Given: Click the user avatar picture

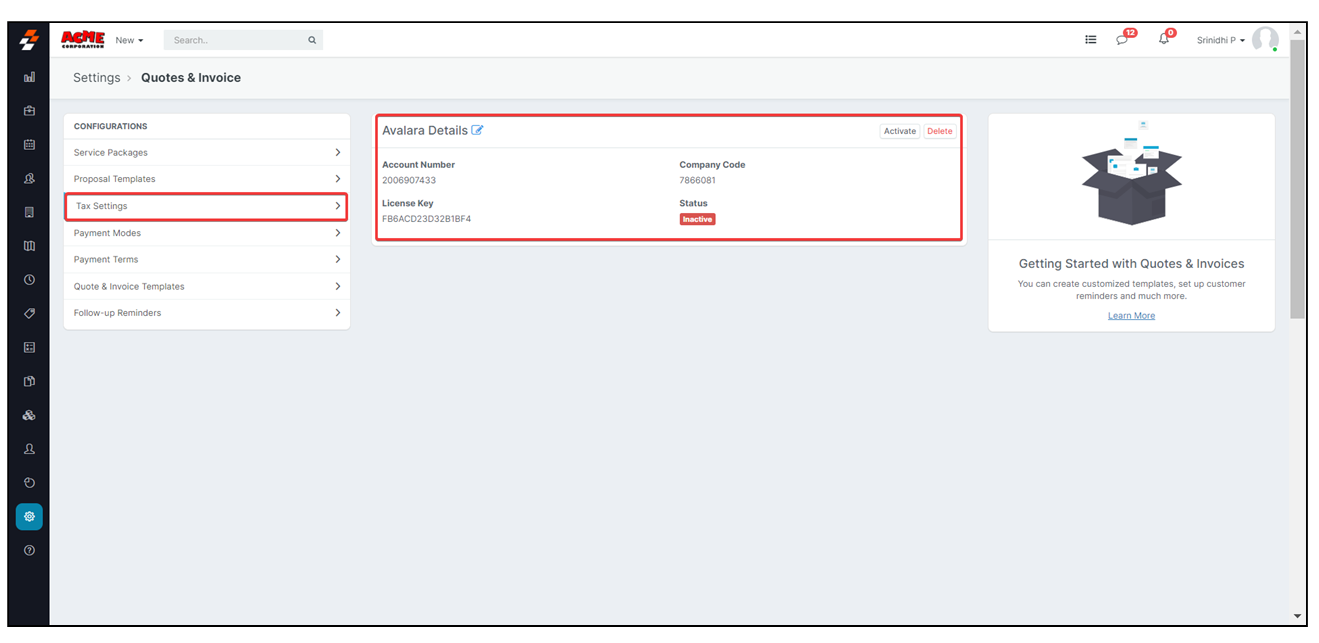Looking at the screenshot, I should (1265, 40).
